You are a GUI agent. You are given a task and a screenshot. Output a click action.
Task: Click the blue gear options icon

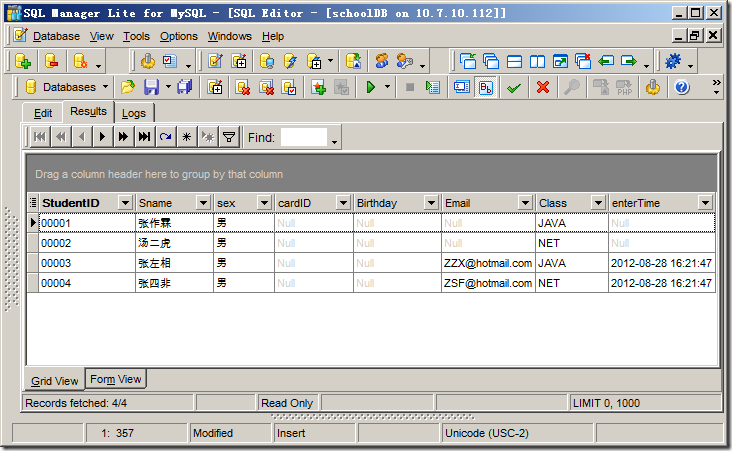click(673, 61)
